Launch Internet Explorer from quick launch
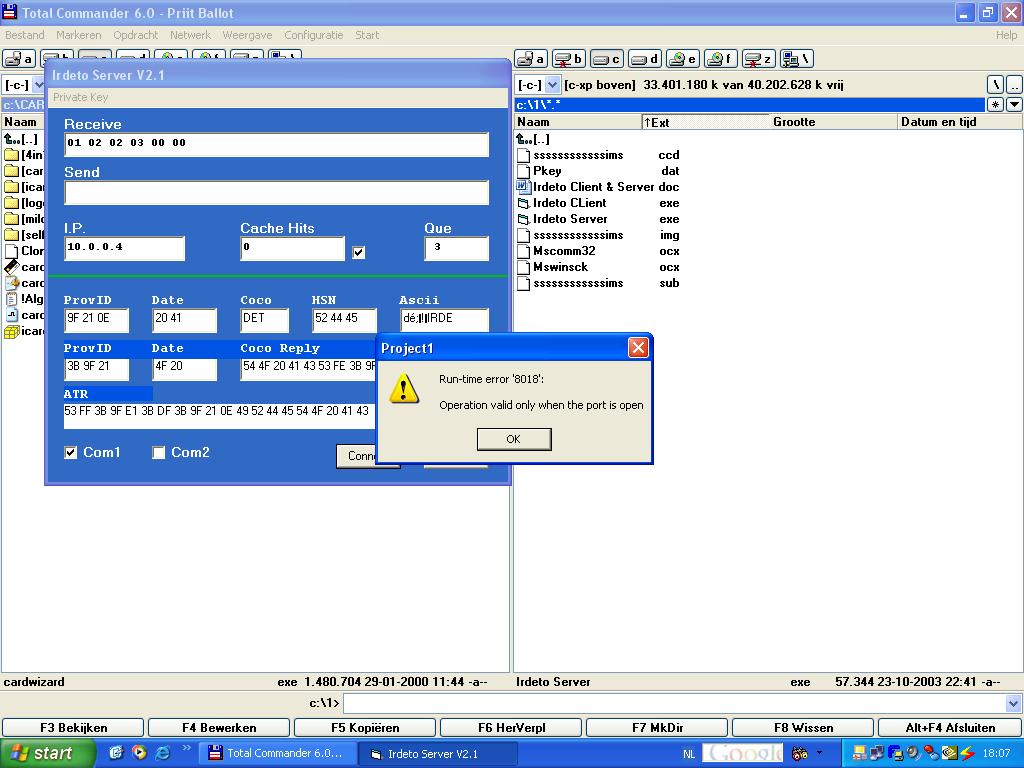Screen dimensions: 1024x768 (162, 752)
